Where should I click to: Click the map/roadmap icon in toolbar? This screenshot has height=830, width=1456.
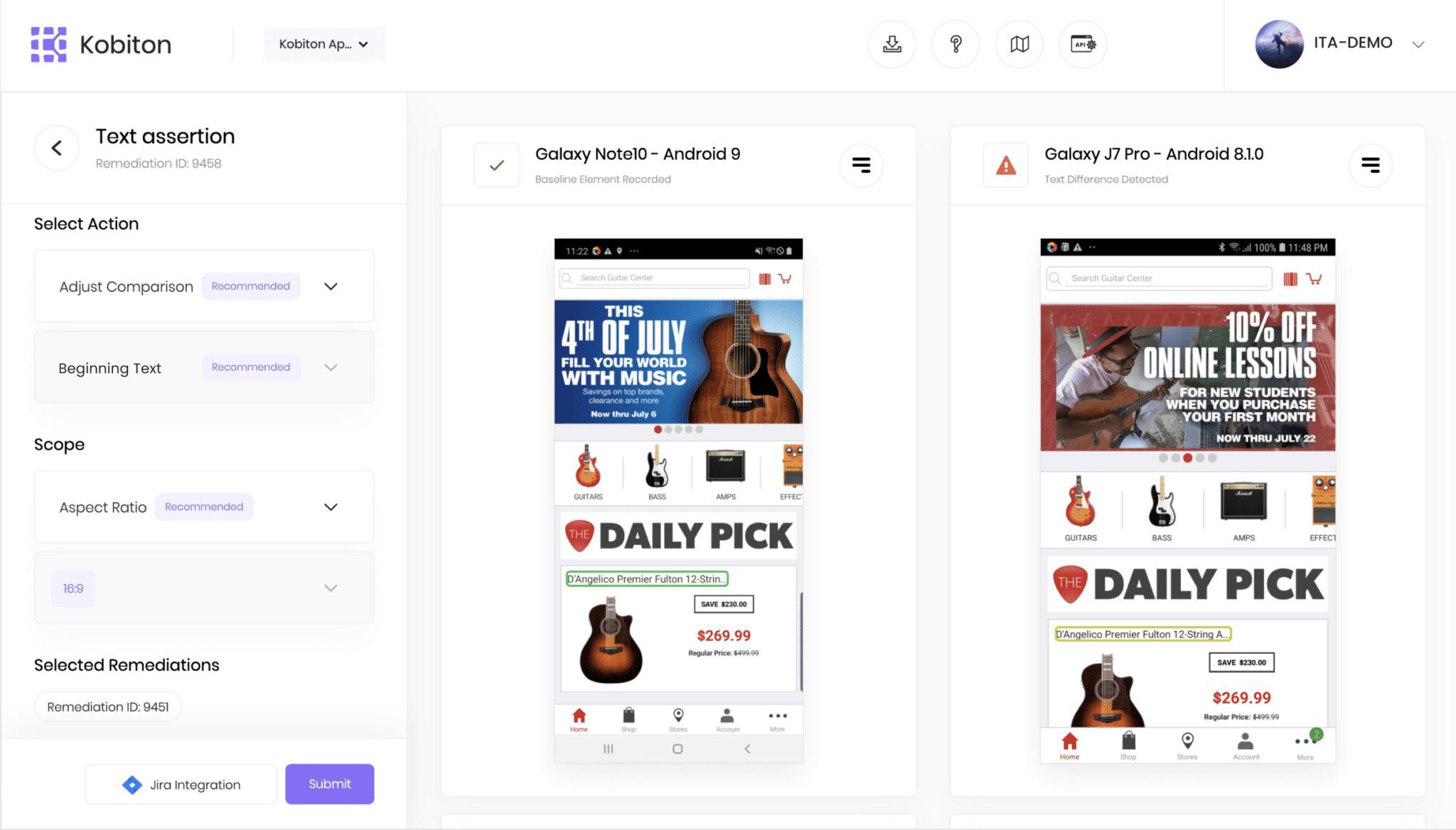[1019, 44]
